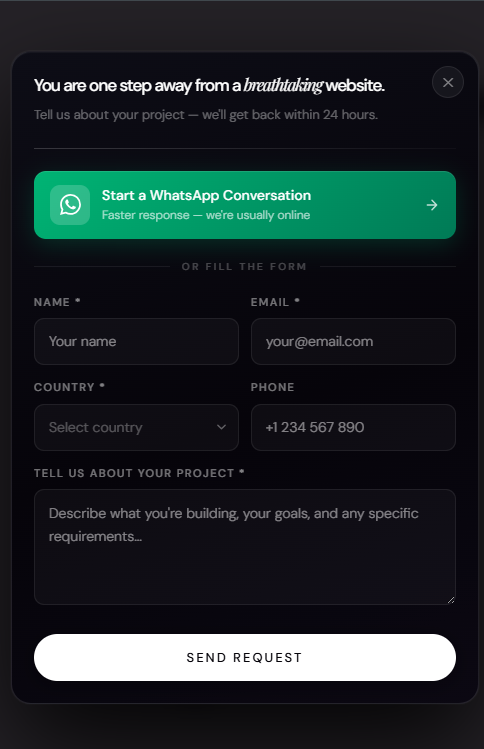Focus the Your name input field
Viewport: 484px width, 749px height.
(136, 342)
